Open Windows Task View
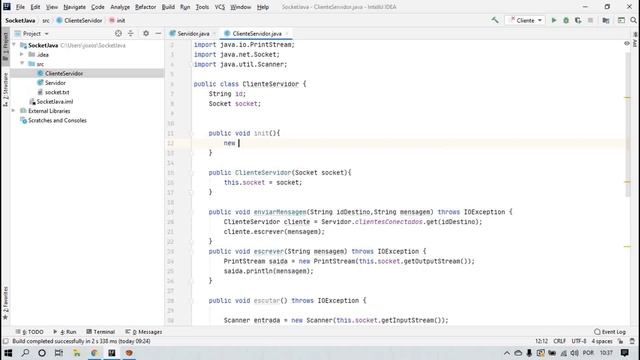The image size is (640, 360). tap(59, 353)
